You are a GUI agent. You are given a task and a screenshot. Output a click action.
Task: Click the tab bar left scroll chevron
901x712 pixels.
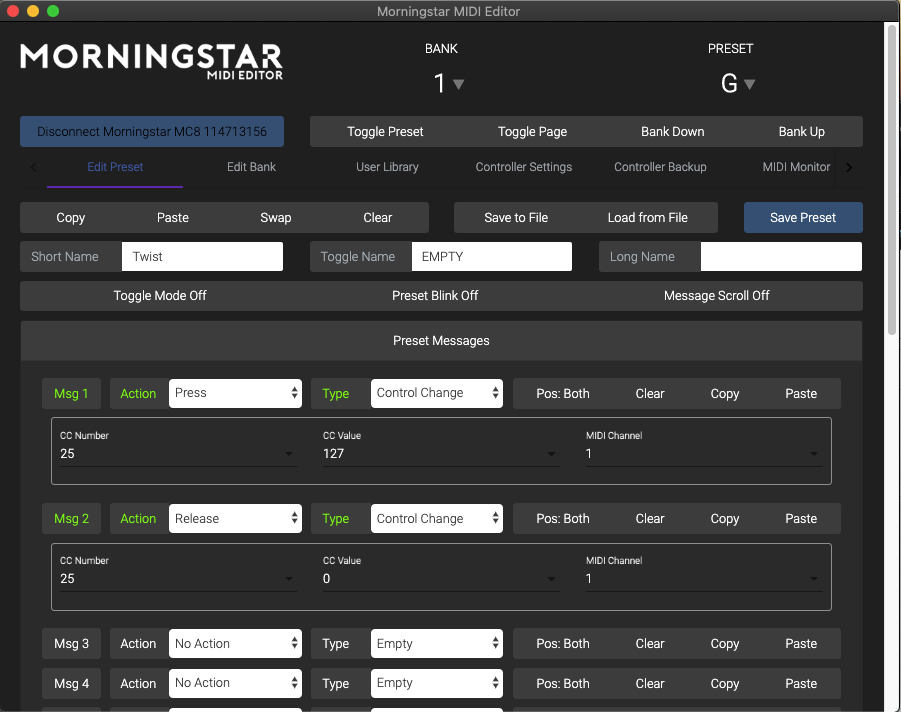[33, 167]
